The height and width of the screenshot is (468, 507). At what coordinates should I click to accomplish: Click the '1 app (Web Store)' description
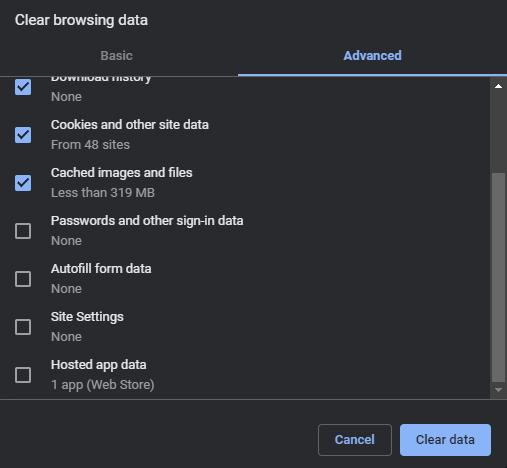[x=103, y=385]
